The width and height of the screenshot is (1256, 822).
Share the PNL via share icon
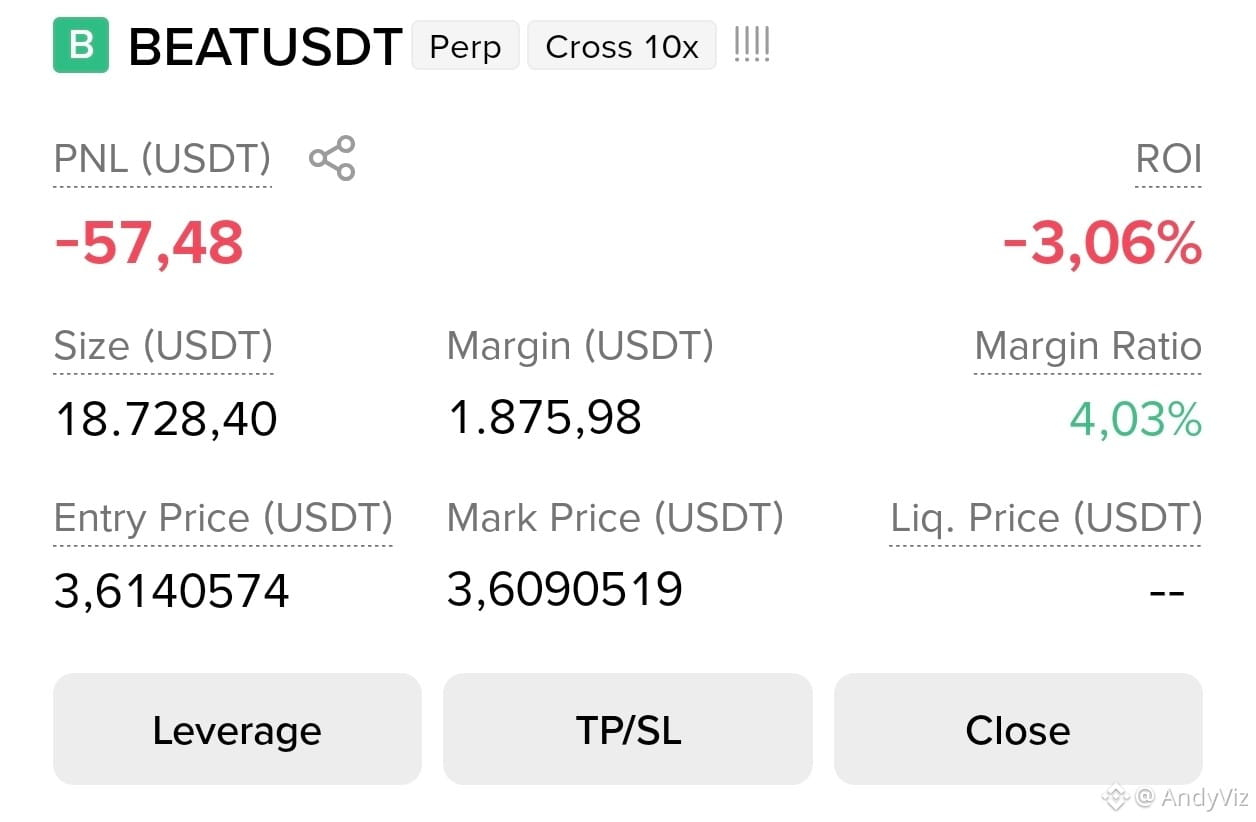coord(332,158)
